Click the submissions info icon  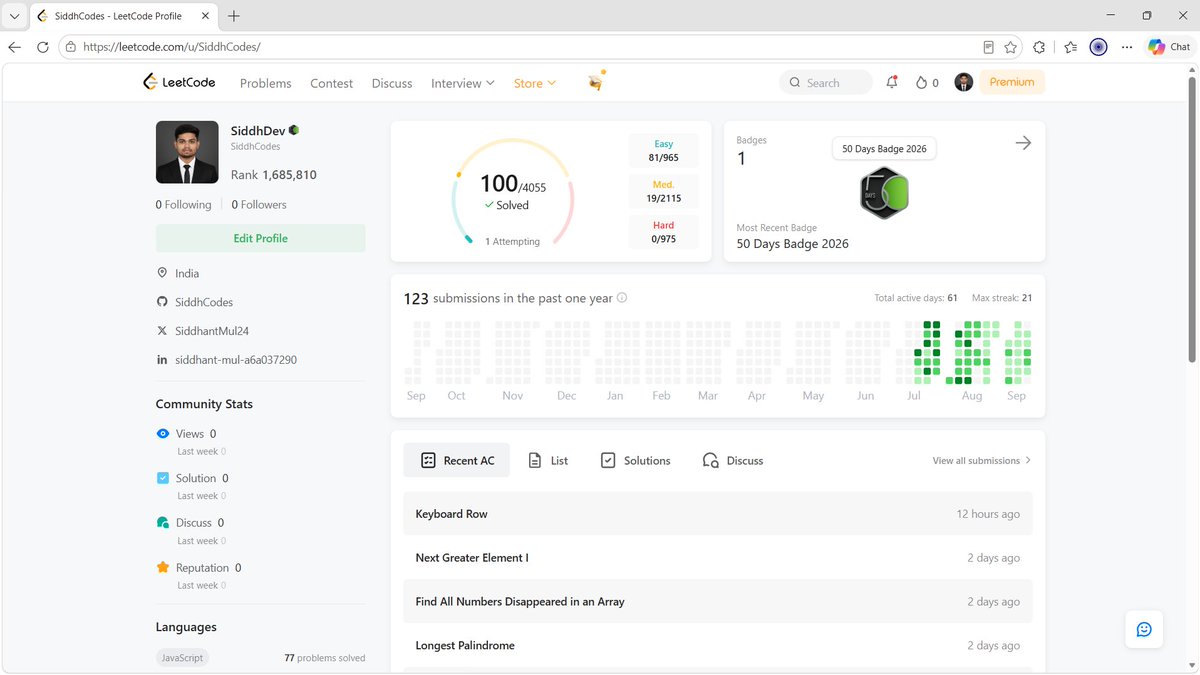(x=622, y=298)
